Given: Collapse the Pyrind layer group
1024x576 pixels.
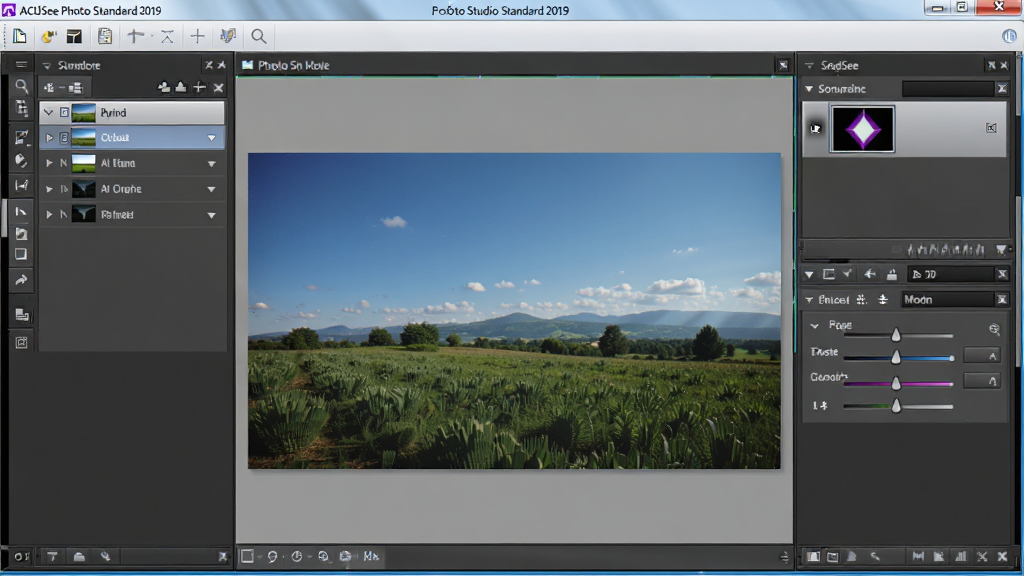Looking at the screenshot, I should 48,112.
